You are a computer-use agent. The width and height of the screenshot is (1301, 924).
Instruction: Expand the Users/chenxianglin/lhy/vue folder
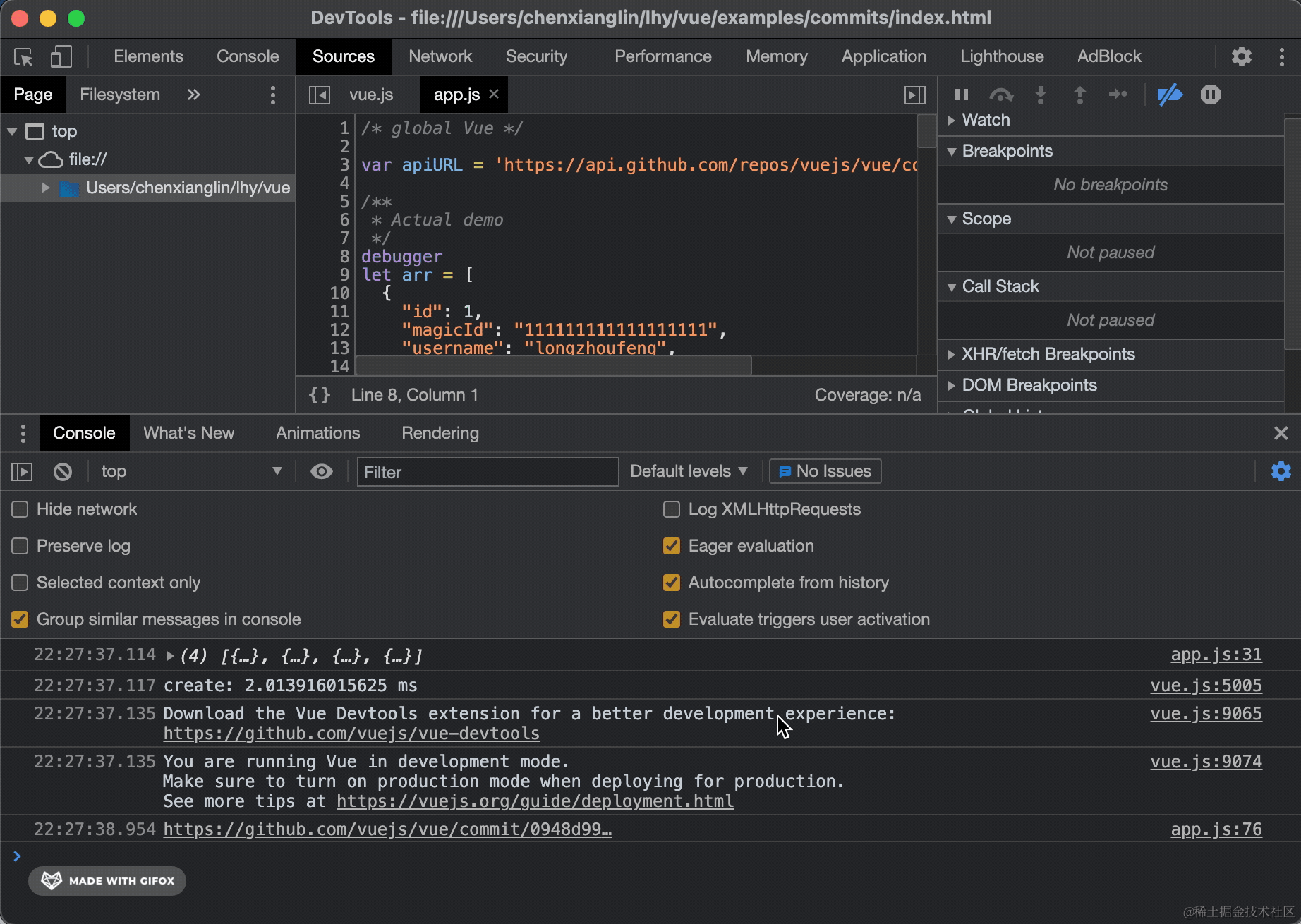[x=46, y=188]
